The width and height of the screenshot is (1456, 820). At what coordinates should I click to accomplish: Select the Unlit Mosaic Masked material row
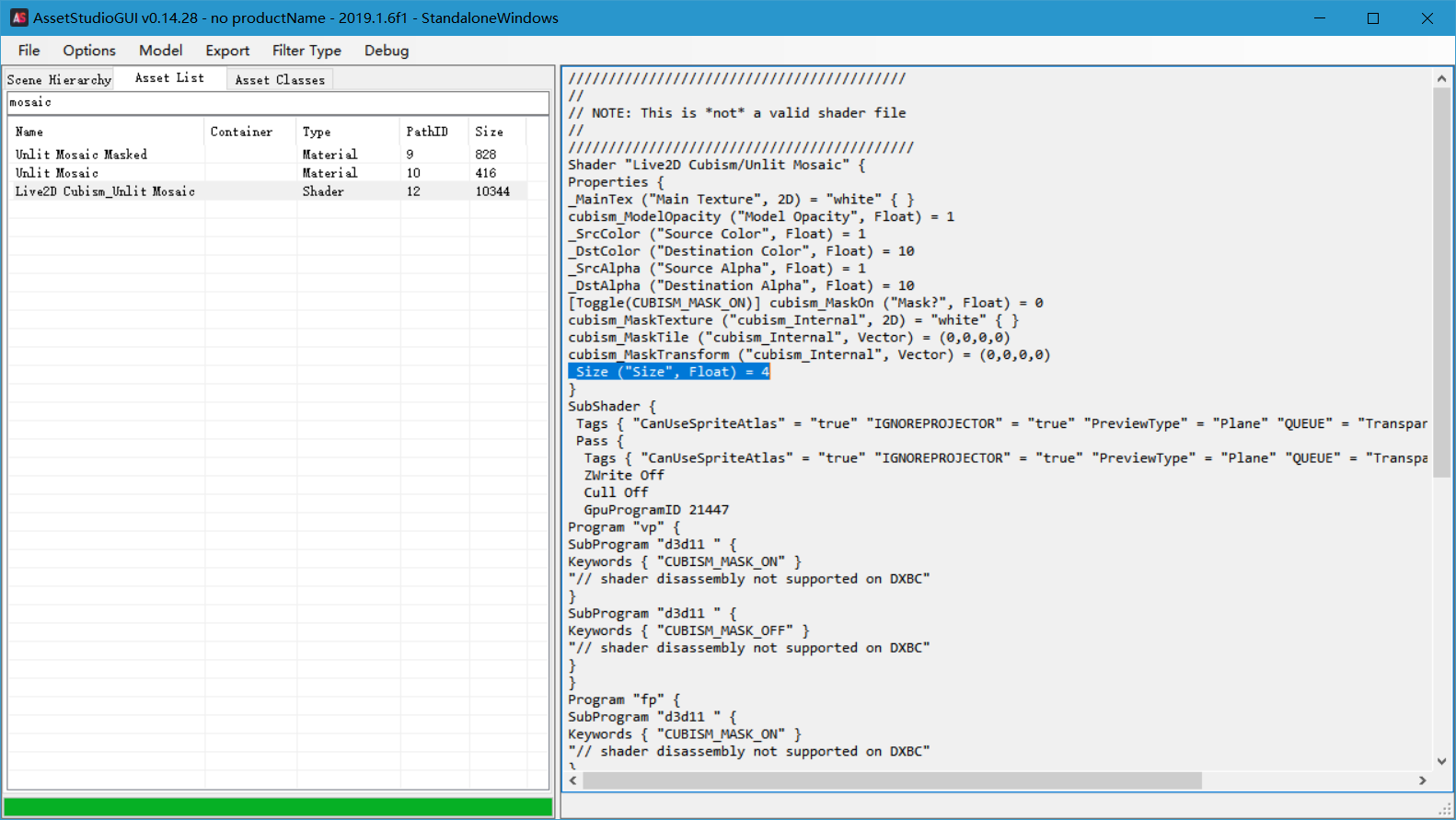(x=81, y=155)
